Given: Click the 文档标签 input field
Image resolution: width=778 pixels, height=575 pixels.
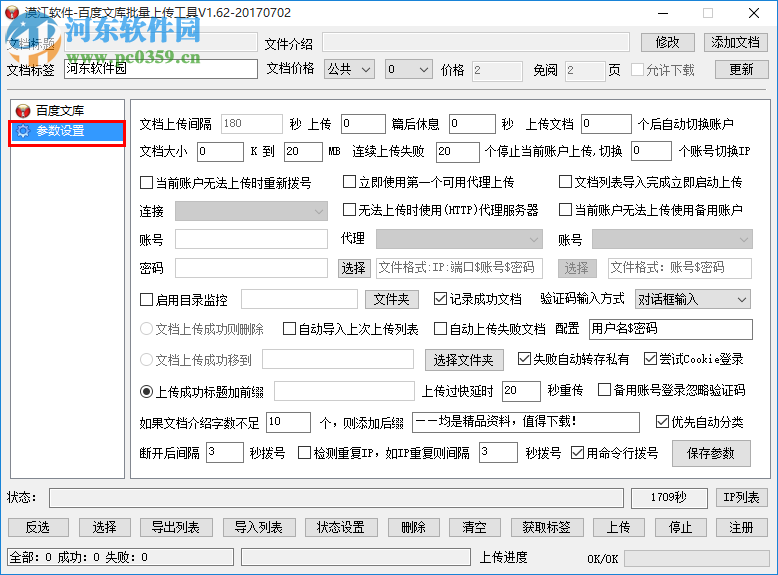Looking at the screenshot, I should (x=161, y=69).
